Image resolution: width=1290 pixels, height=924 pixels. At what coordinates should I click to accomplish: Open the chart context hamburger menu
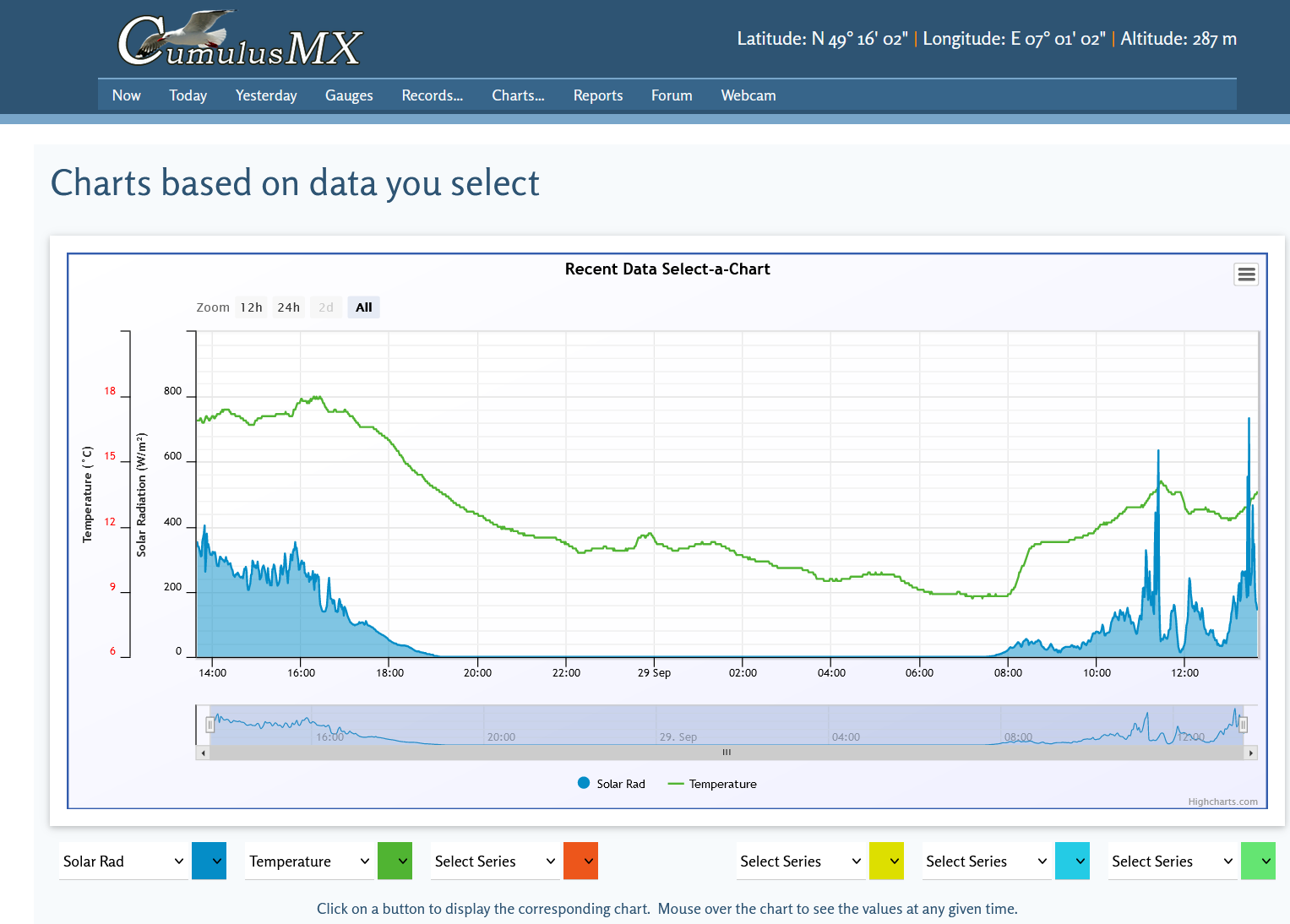coord(1246,274)
